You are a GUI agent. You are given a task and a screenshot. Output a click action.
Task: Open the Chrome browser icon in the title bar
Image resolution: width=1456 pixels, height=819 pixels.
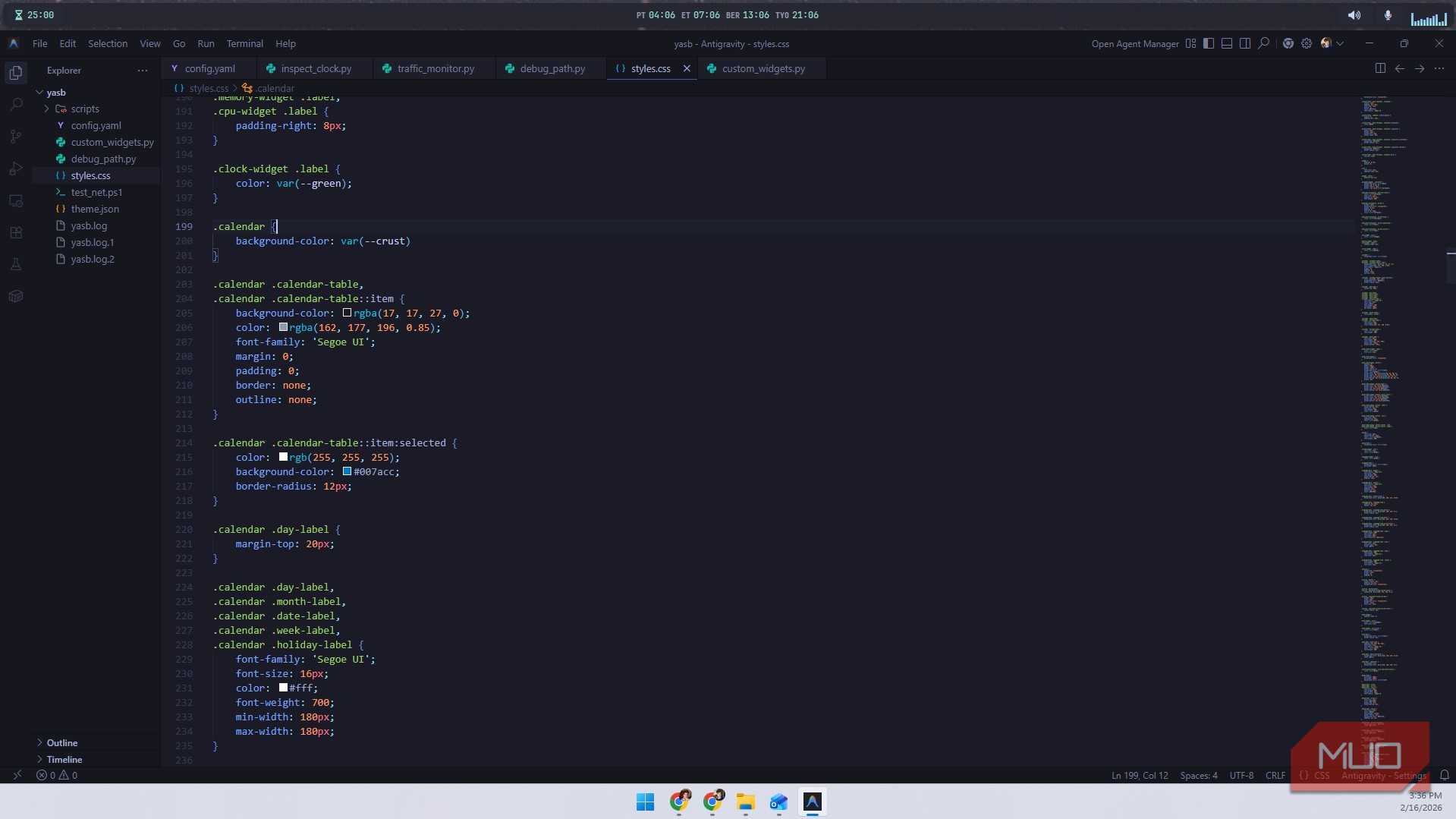[x=1288, y=43]
